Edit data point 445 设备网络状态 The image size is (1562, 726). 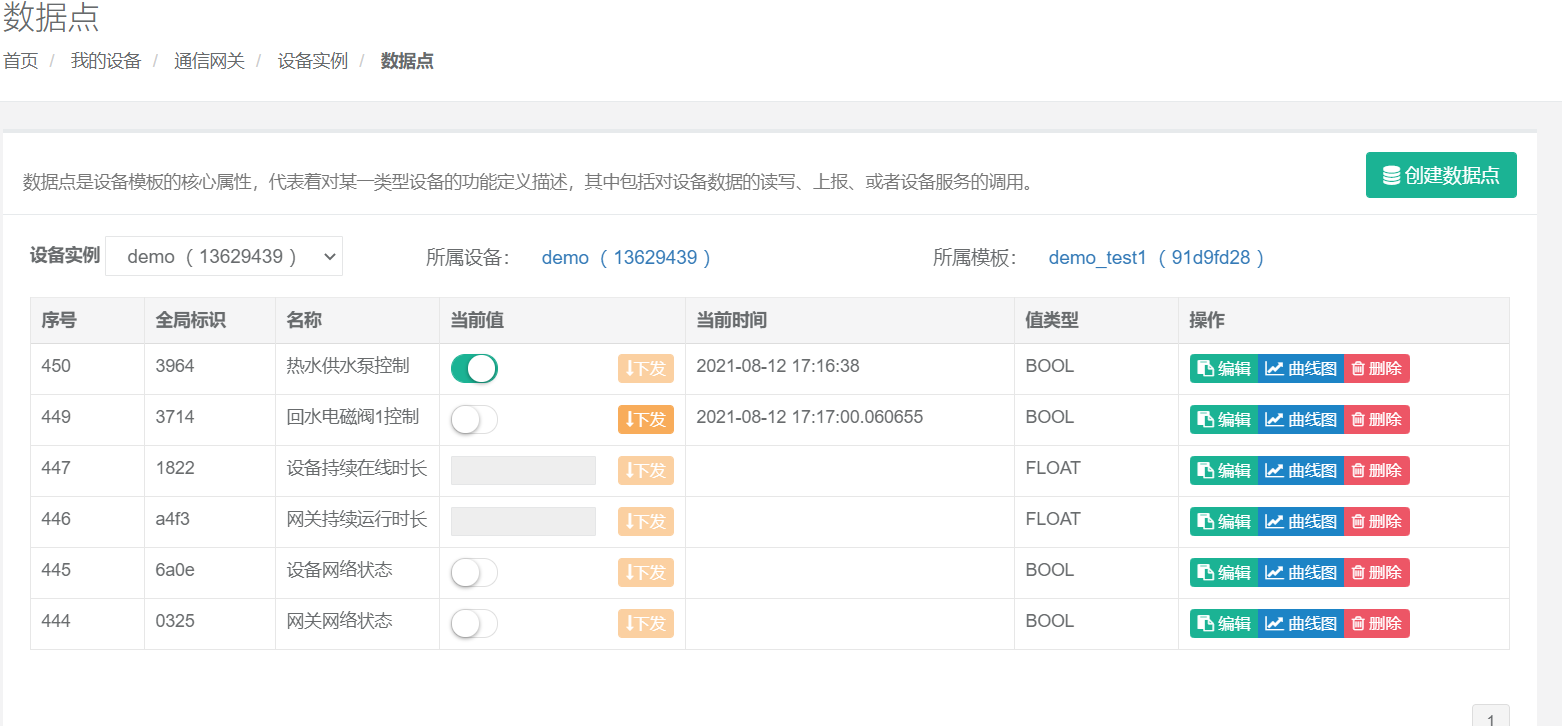pos(1224,572)
